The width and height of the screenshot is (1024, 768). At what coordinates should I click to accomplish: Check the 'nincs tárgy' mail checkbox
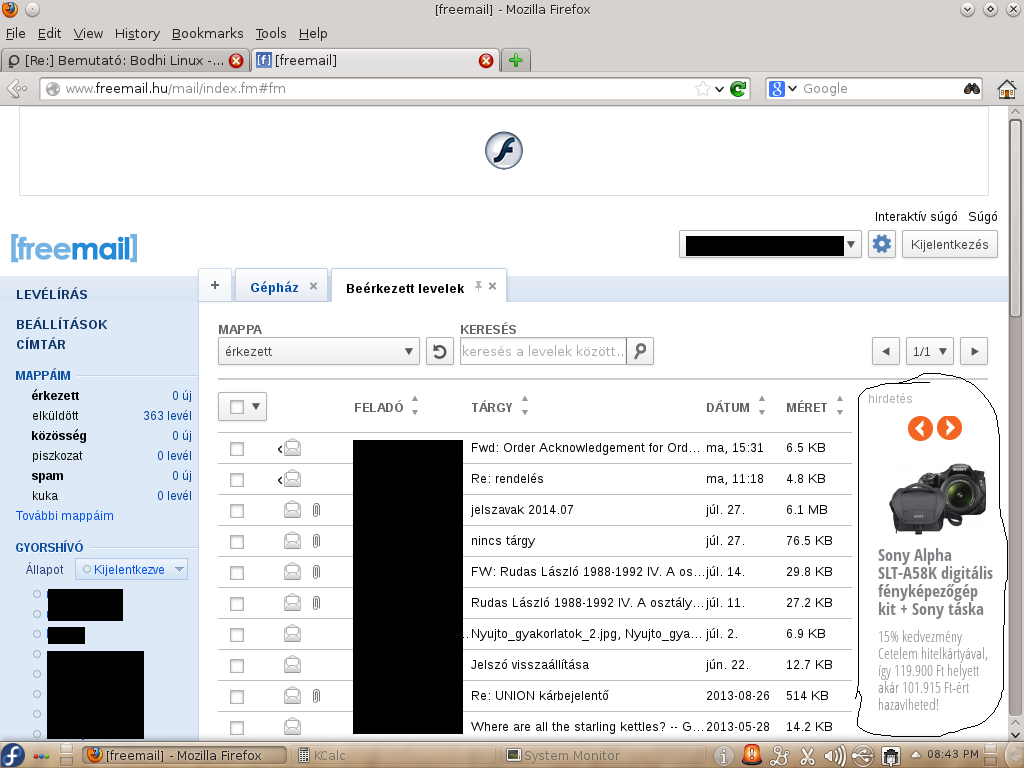237,541
